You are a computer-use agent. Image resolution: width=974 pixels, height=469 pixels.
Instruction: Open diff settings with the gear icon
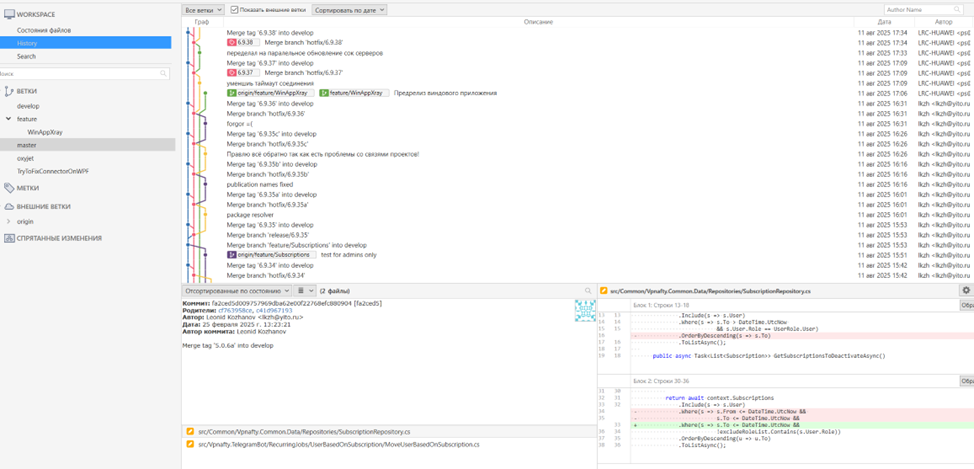coord(965,290)
